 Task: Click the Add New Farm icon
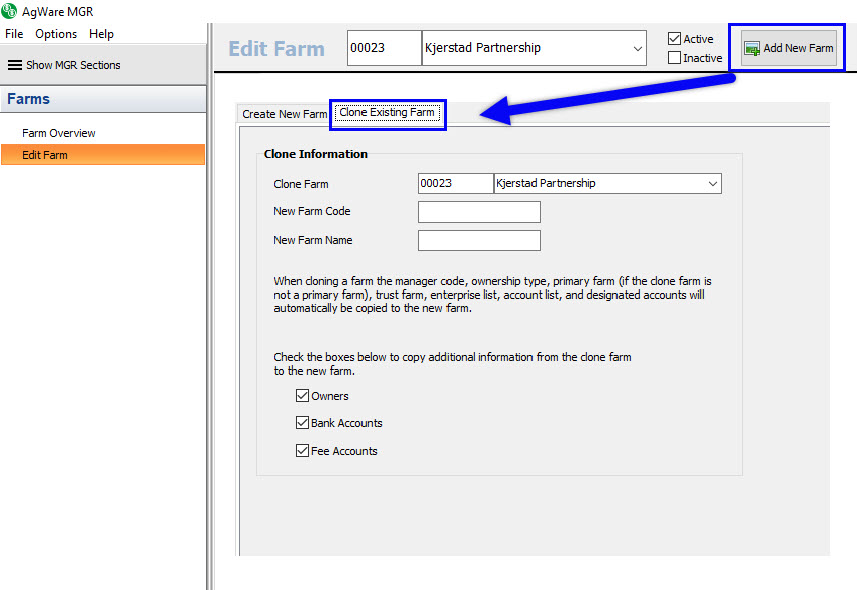click(x=752, y=48)
